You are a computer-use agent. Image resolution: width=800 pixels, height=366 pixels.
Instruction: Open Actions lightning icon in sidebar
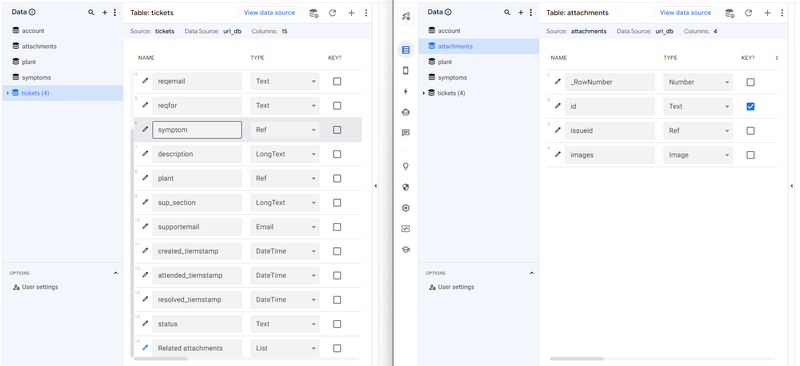coord(406,91)
